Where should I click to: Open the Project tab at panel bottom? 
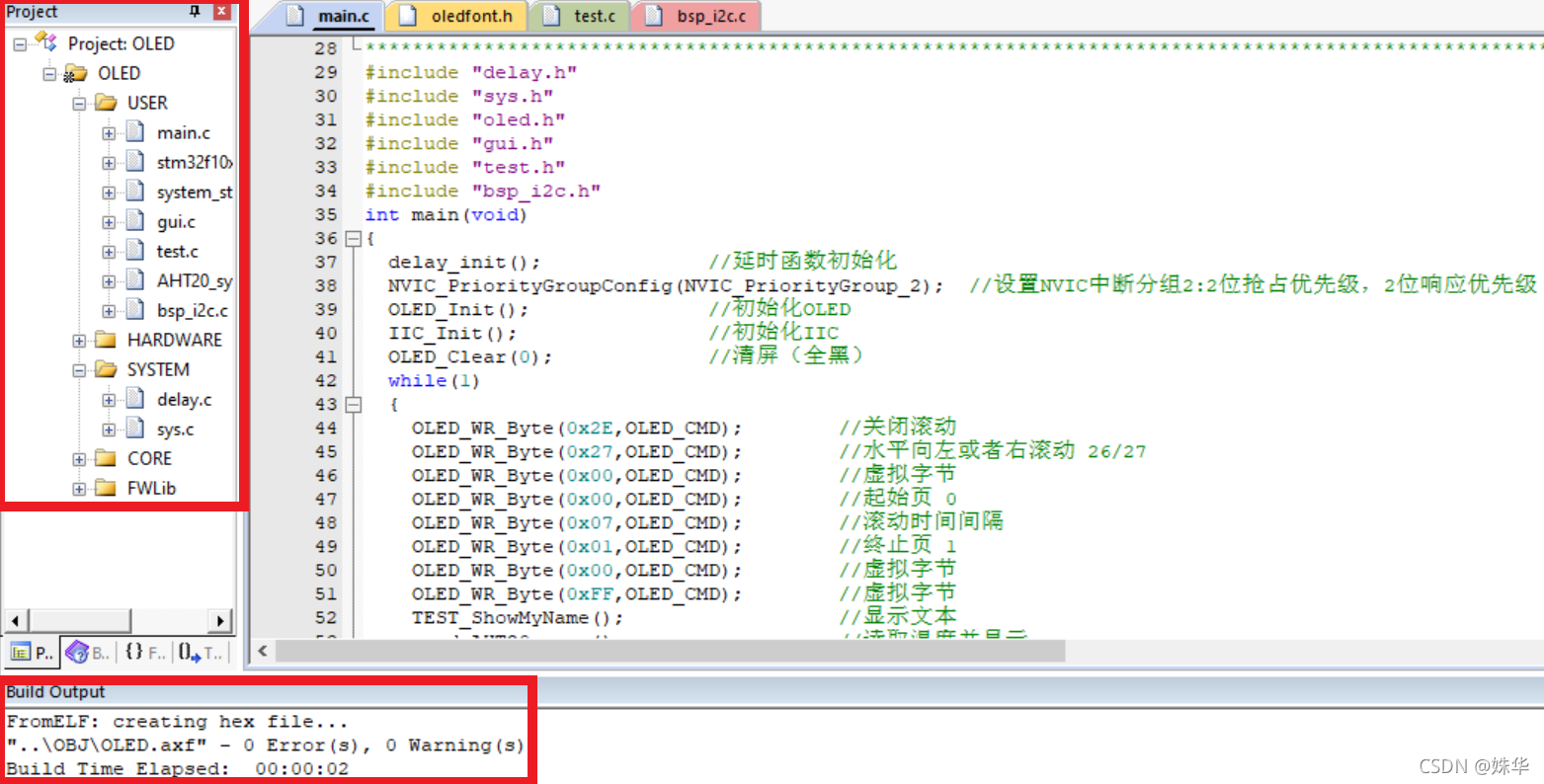(33, 653)
